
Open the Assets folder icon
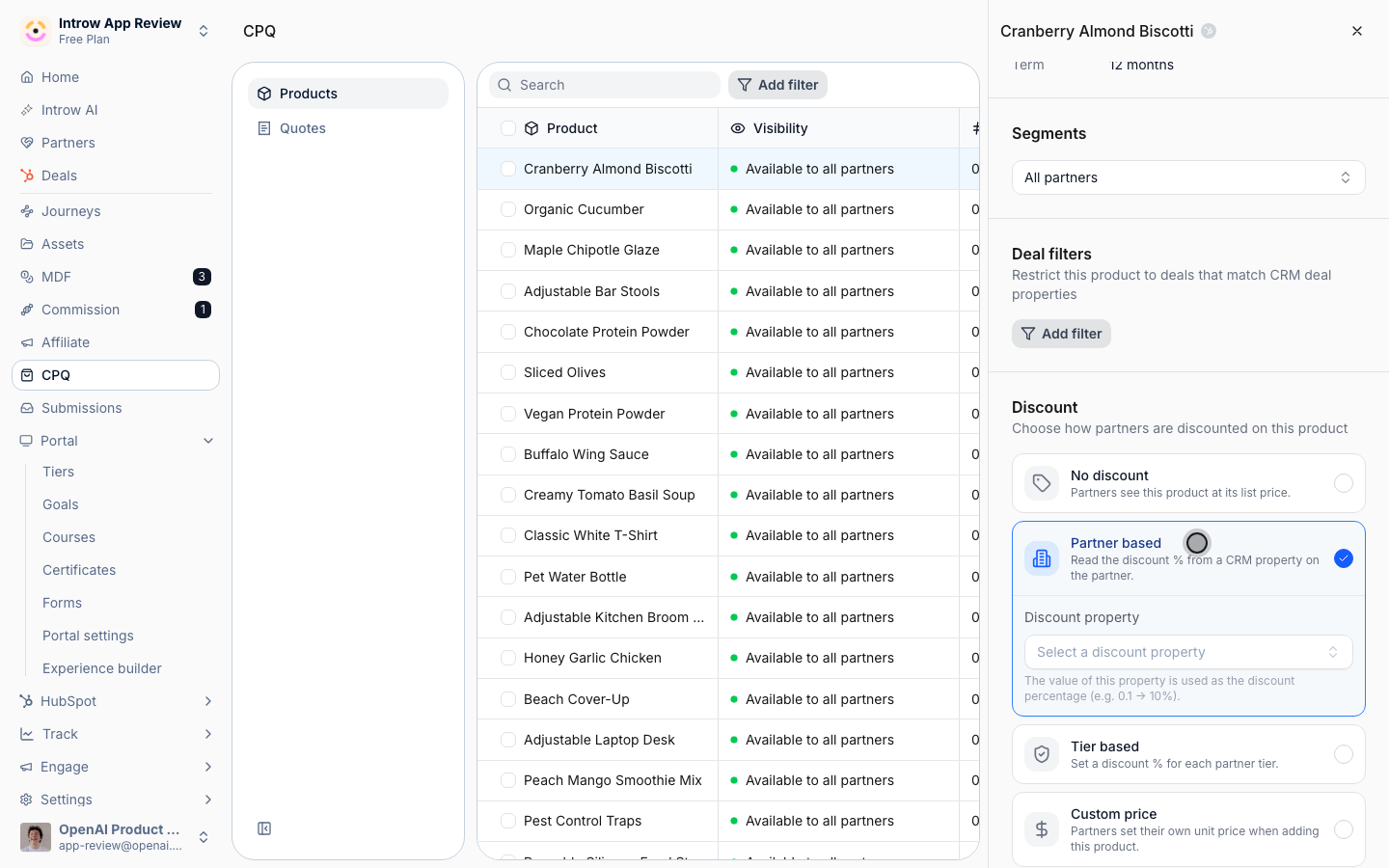pos(27,244)
